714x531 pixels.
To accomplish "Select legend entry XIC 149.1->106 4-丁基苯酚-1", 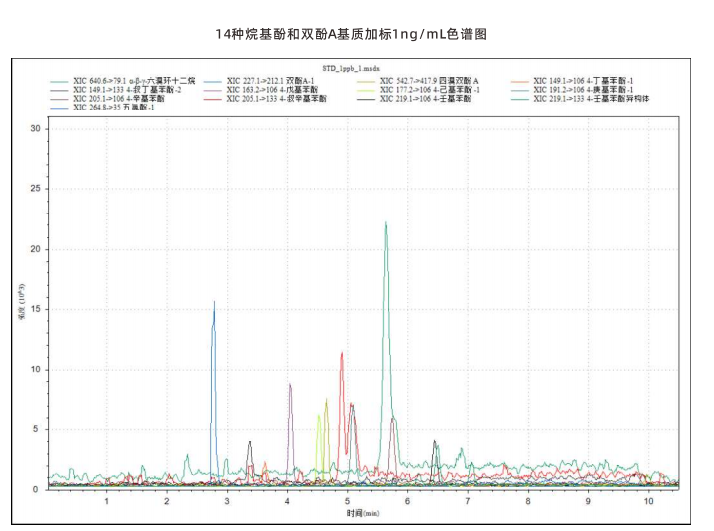I will 572,81.
